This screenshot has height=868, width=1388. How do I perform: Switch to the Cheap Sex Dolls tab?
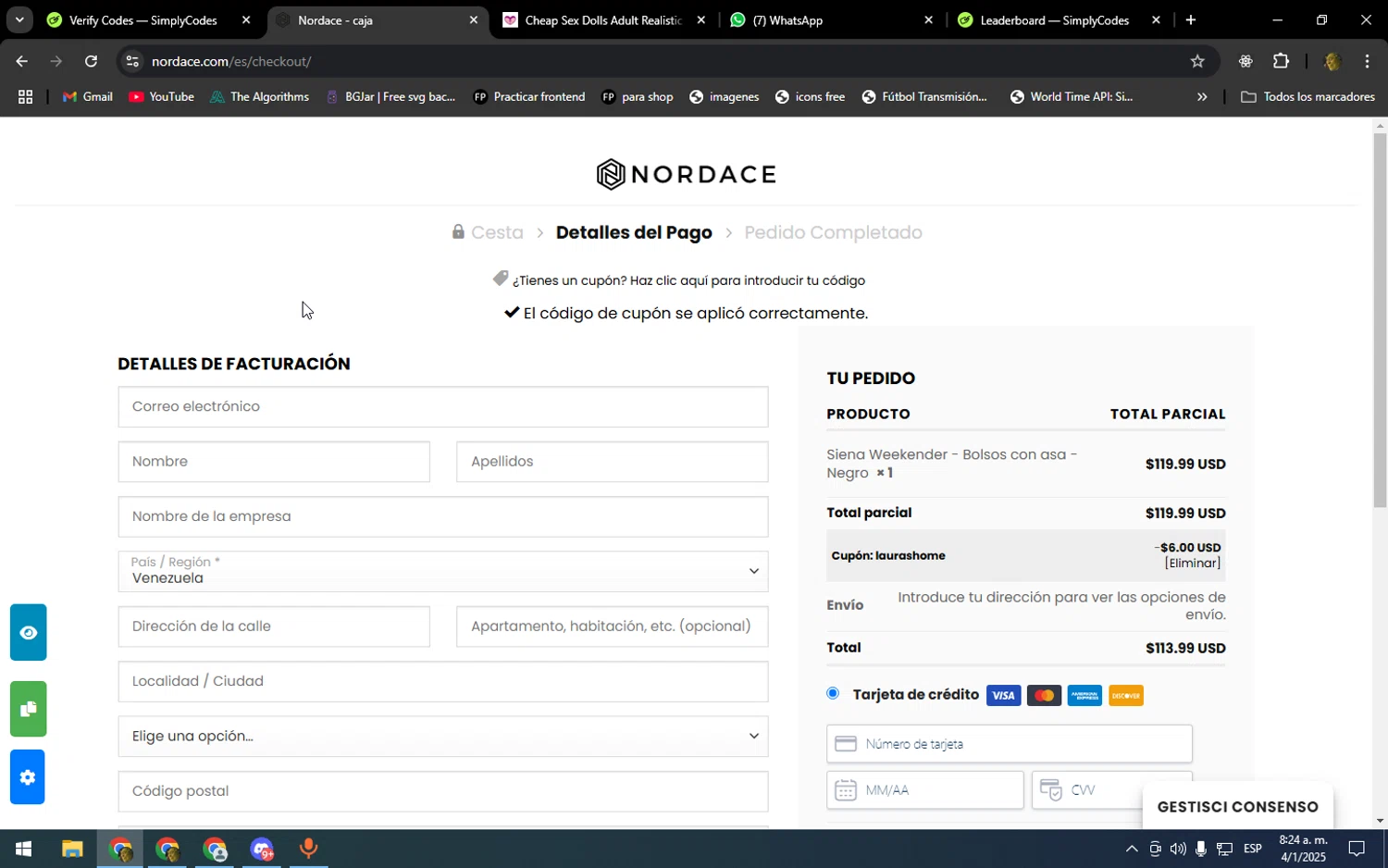[604, 19]
